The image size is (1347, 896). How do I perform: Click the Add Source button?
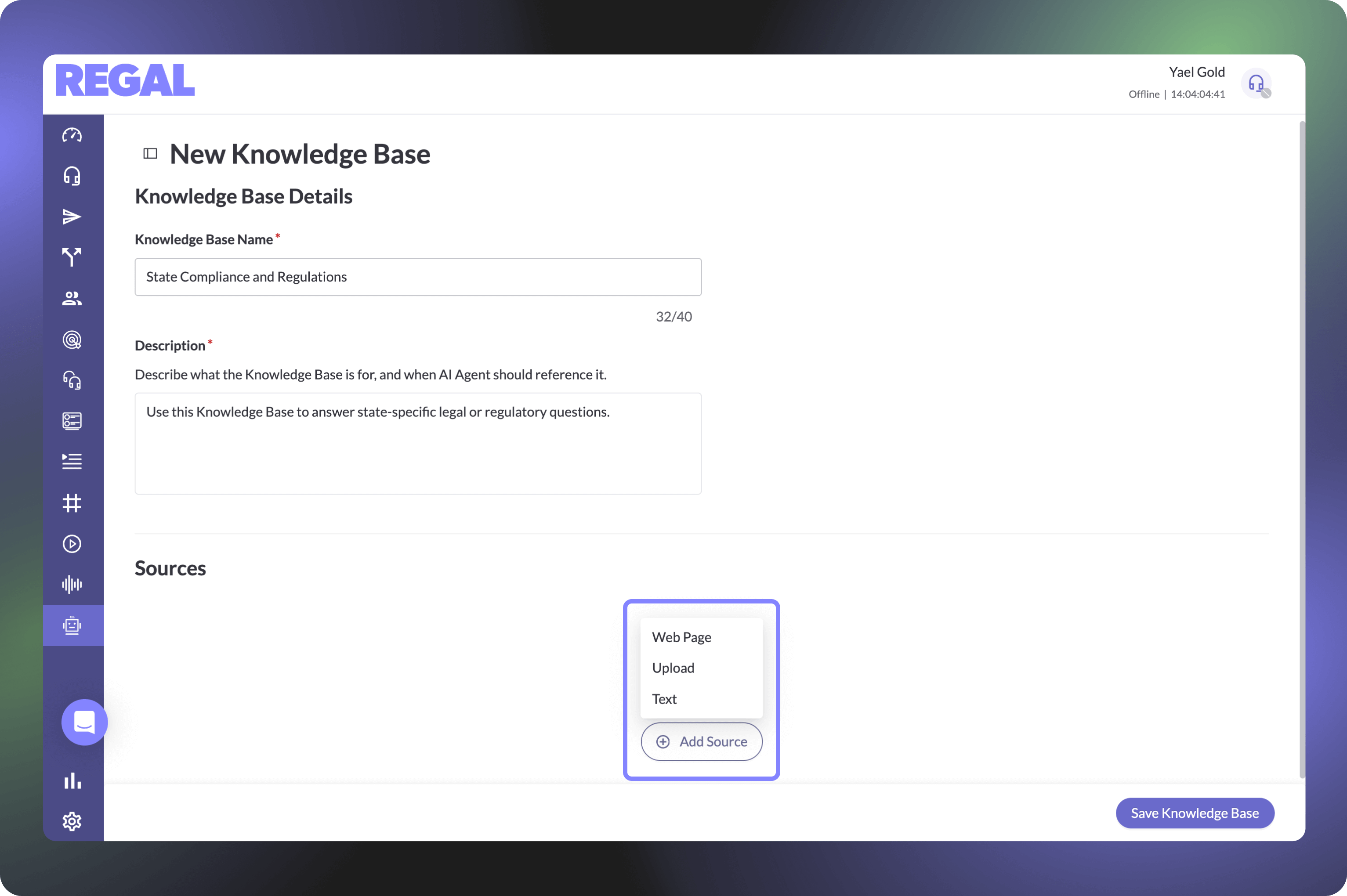click(701, 741)
